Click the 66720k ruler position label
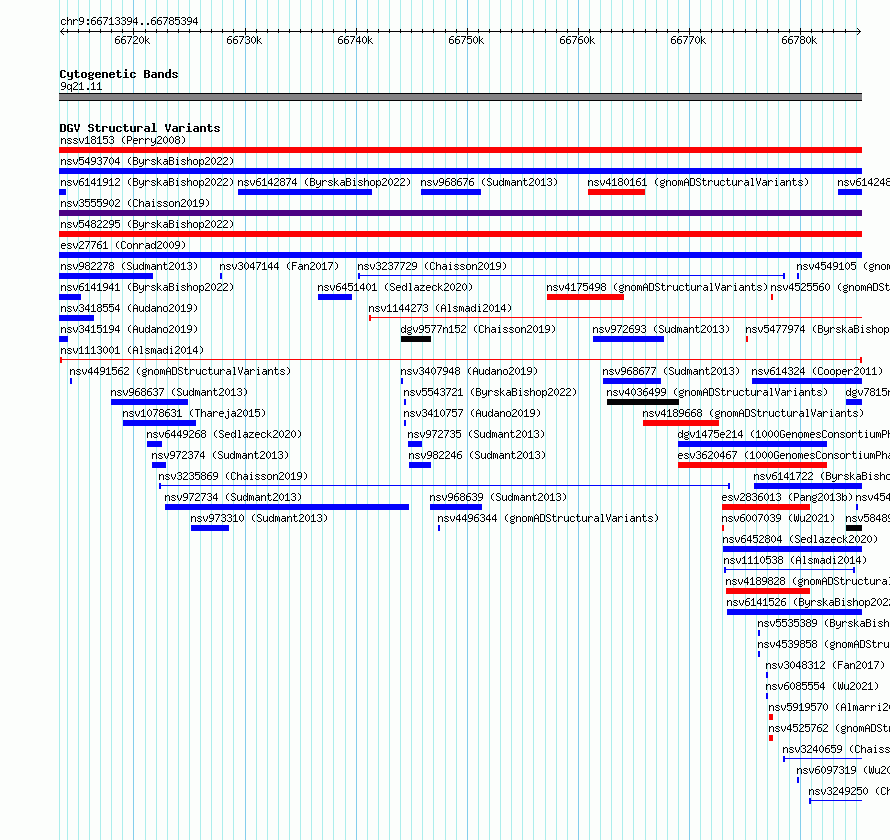The width and height of the screenshot is (890, 840). (132, 40)
